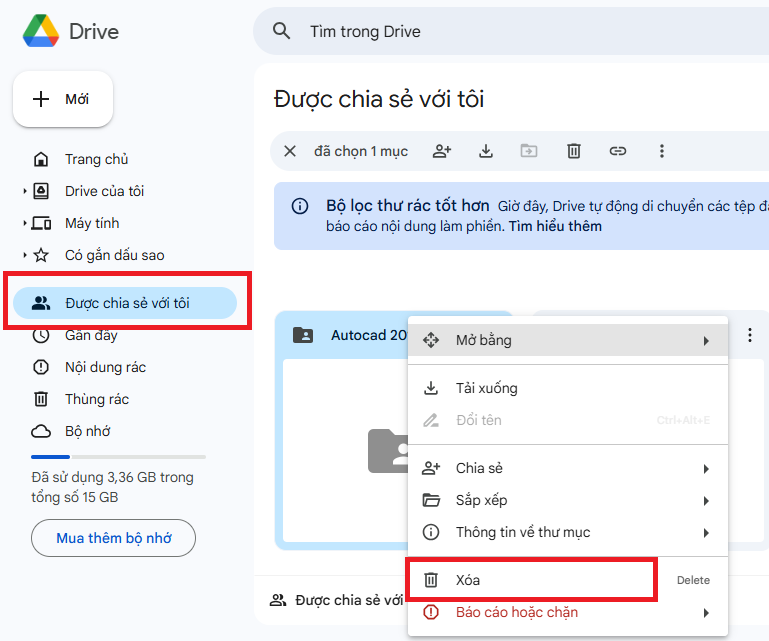Click "Mua thêm bộ nhớ" button
769x641 pixels.
(x=113, y=538)
